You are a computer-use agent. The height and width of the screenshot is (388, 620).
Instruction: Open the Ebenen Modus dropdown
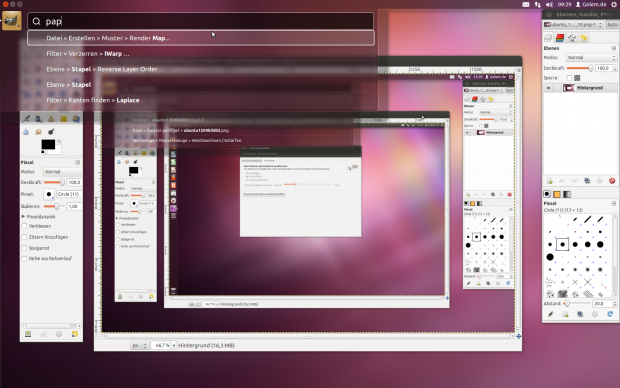(x=591, y=57)
